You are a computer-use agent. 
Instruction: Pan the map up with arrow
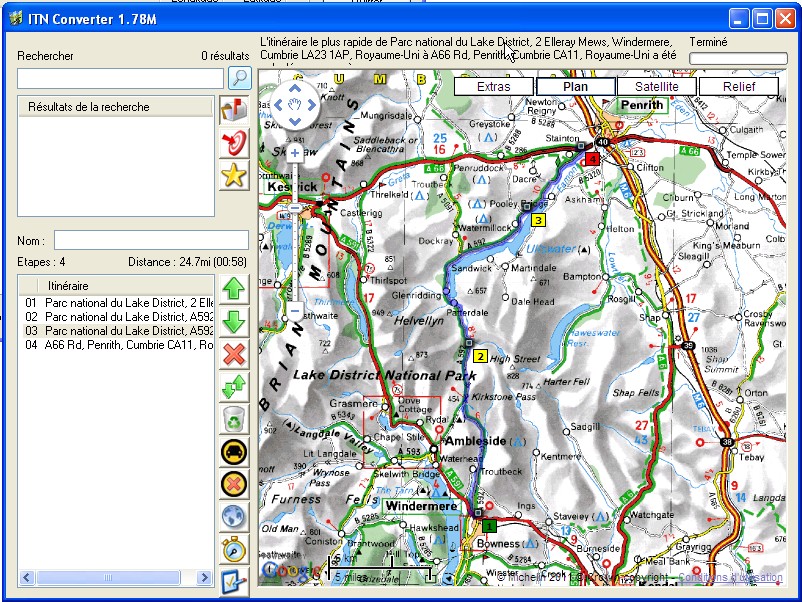(x=295, y=89)
